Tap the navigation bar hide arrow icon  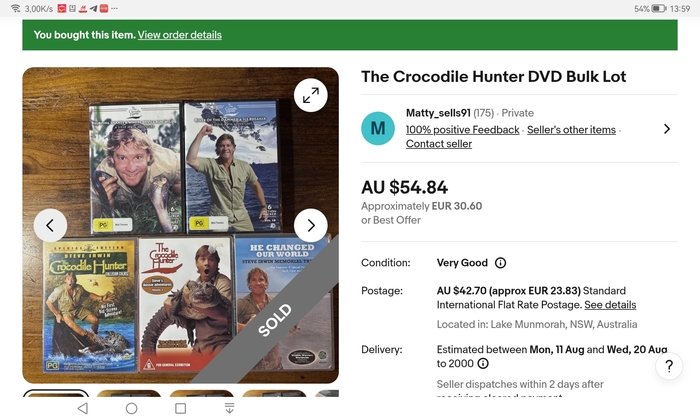coord(229,408)
